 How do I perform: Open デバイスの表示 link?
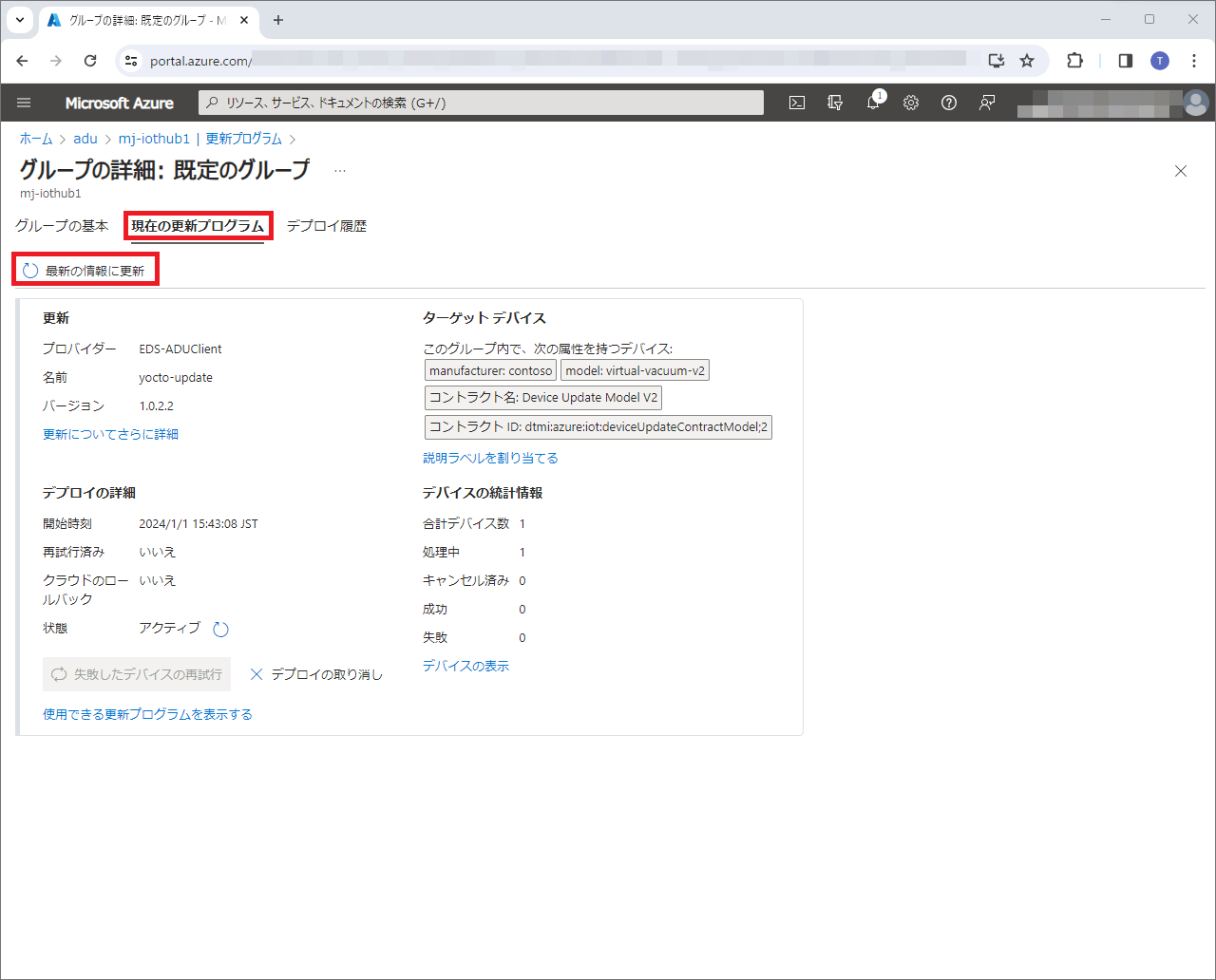click(x=465, y=666)
